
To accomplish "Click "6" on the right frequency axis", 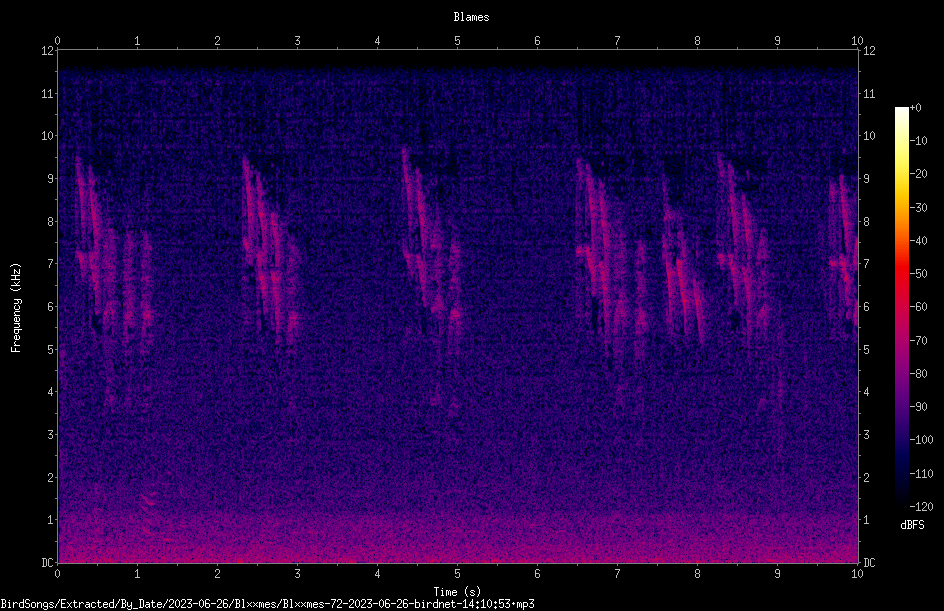I will pos(866,306).
